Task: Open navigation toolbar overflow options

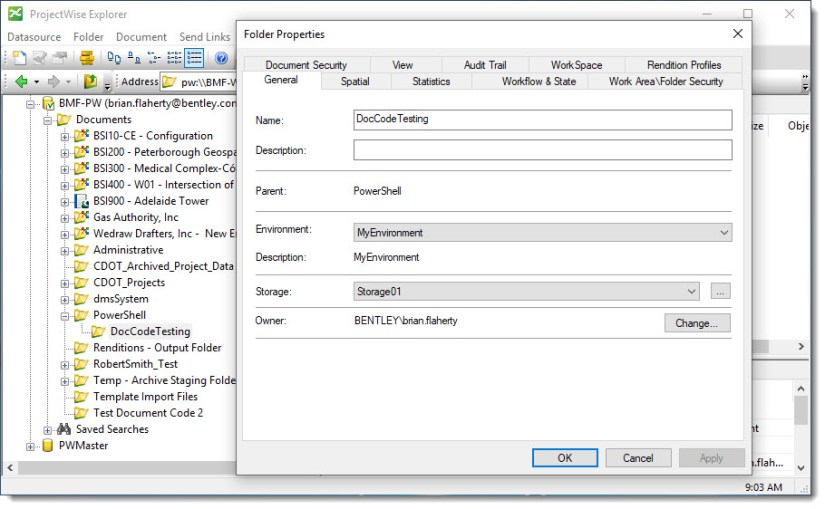Action: (107, 84)
